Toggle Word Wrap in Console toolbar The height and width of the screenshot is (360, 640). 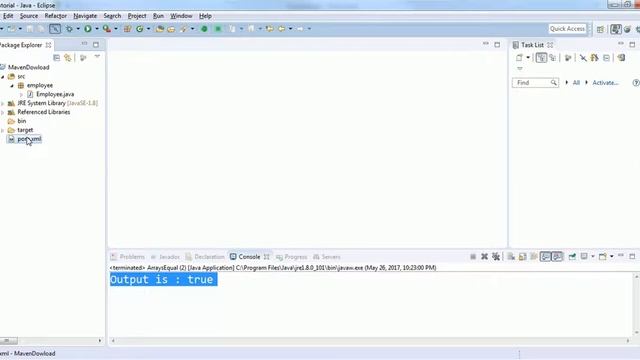(x=534, y=256)
